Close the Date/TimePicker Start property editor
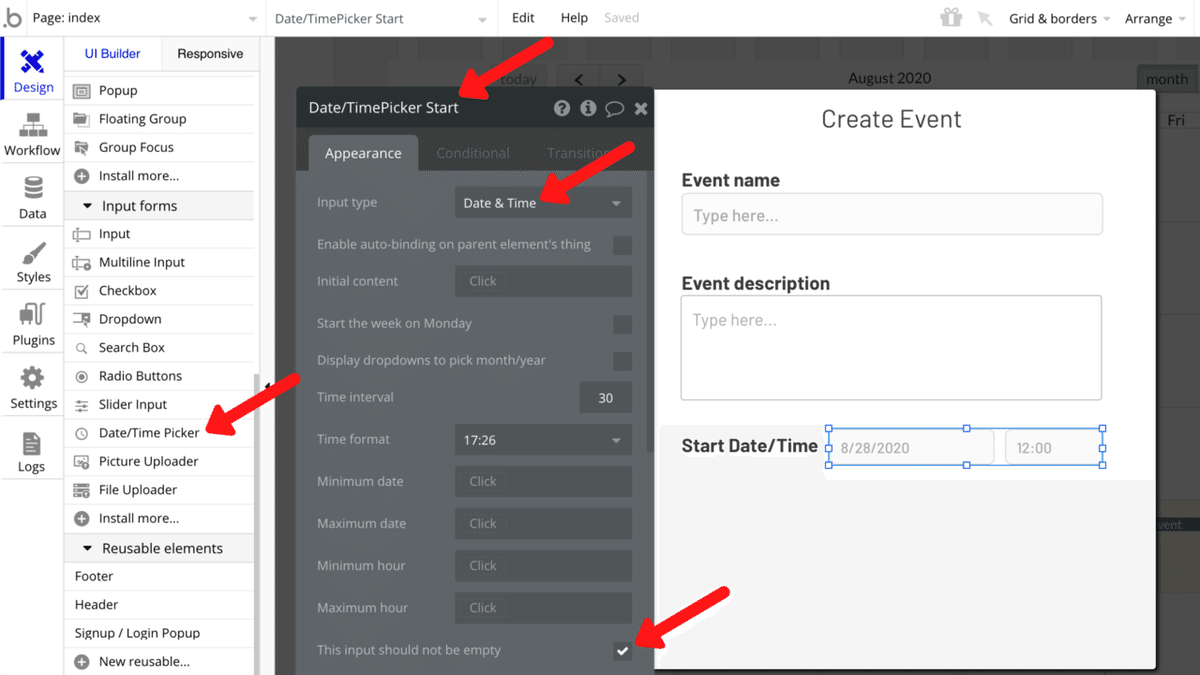The height and width of the screenshot is (675, 1200). [x=641, y=108]
